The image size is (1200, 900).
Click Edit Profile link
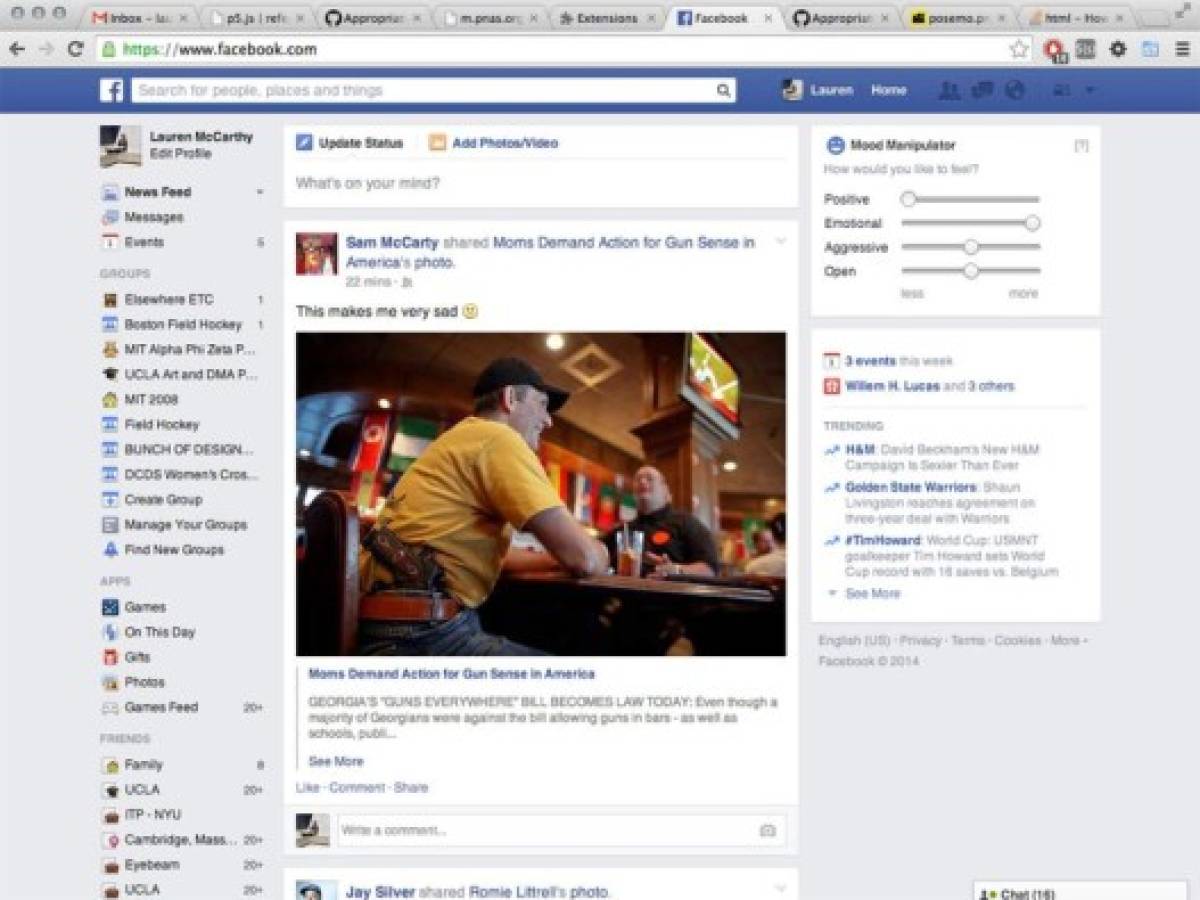(x=180, y=154)
